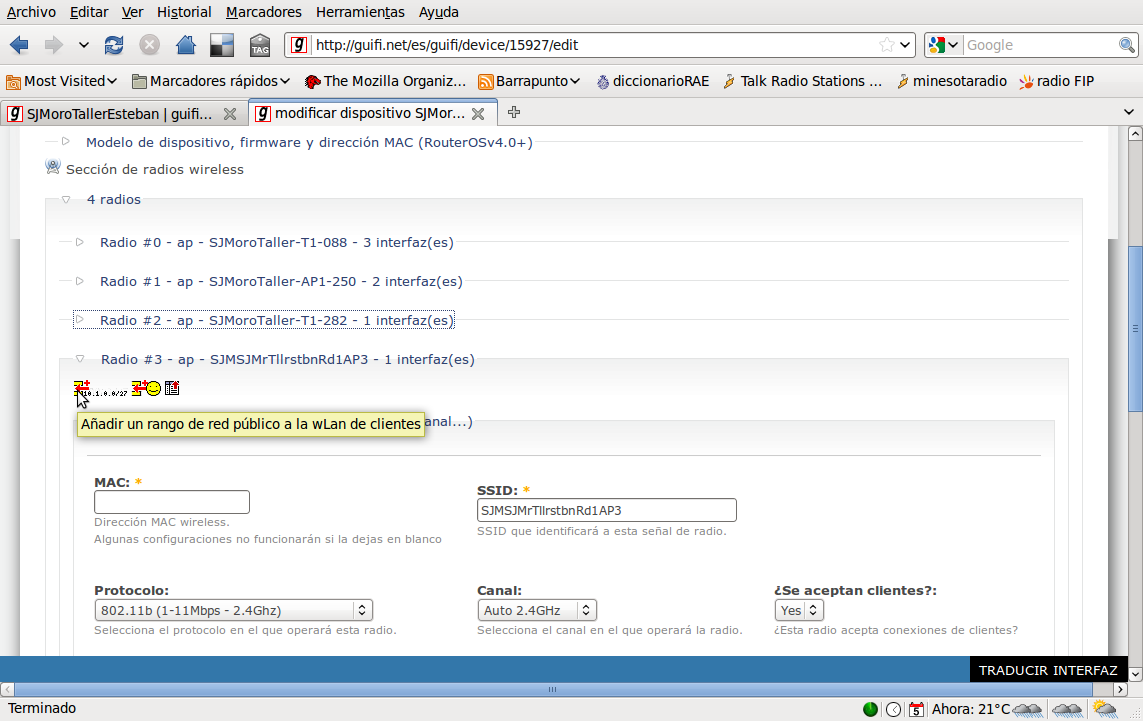Click the calendar icon in status bar
The image size is (1143, 721).
[916, 709]
